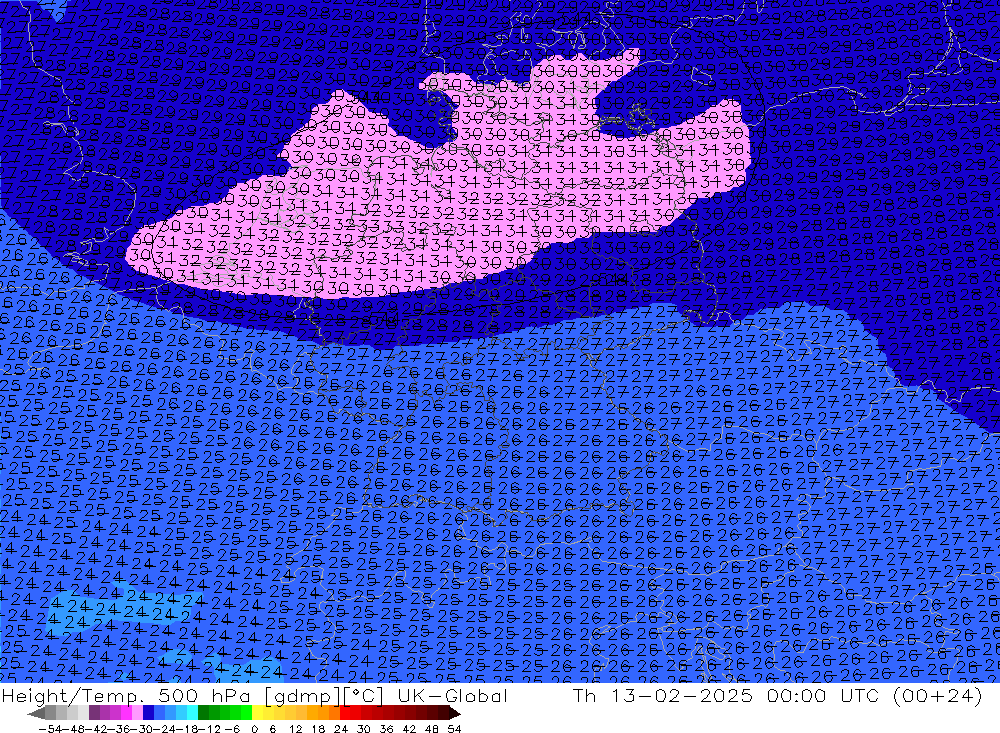Click the (00+24) forecast offset text
Screen dimensions: 1000x733
point(938,697)
